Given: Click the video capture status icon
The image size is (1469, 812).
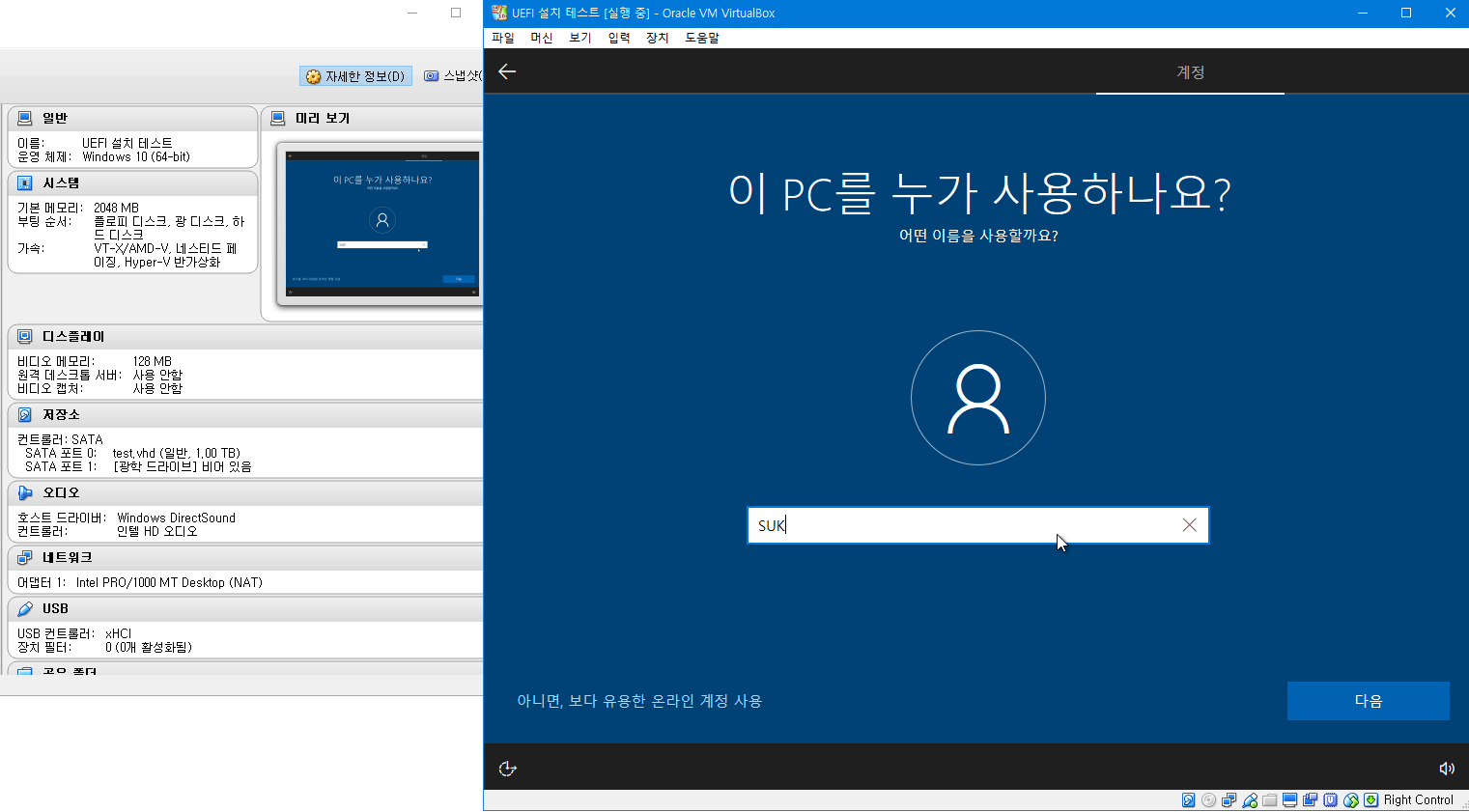Looking at the screenshot, I should [1310, 799].
